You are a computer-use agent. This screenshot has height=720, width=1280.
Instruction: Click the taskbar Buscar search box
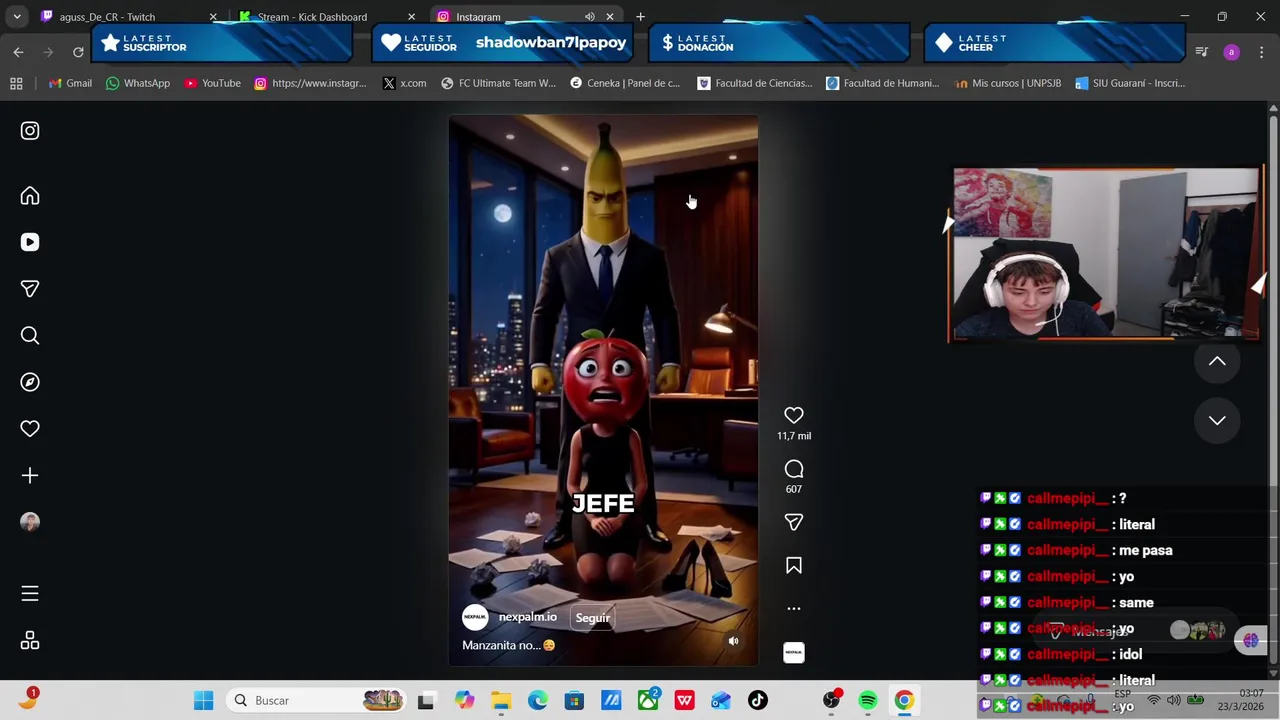pyautogui.click(x=317, y=701)
